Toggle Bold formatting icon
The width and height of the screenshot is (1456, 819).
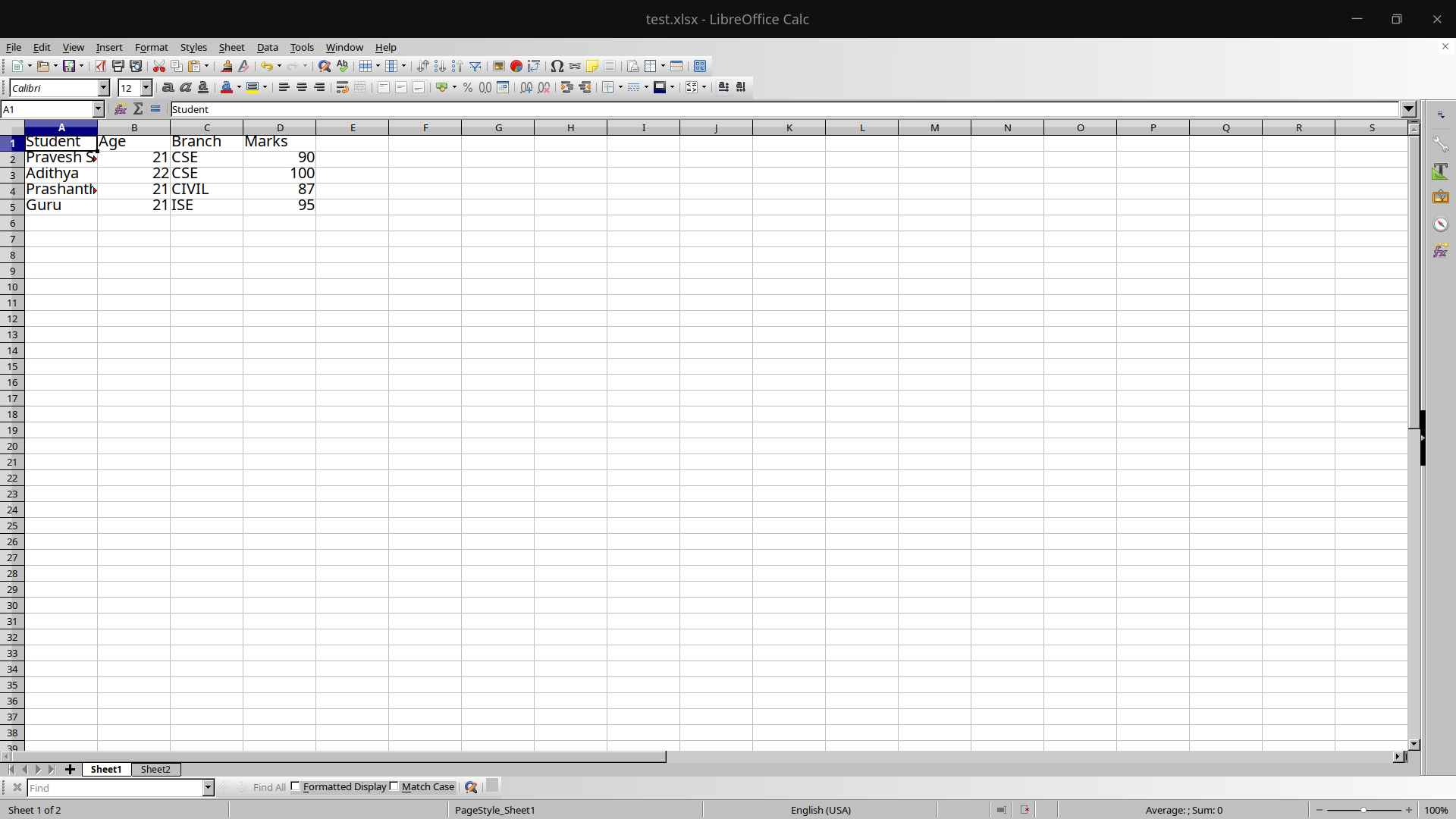[167, 87]
